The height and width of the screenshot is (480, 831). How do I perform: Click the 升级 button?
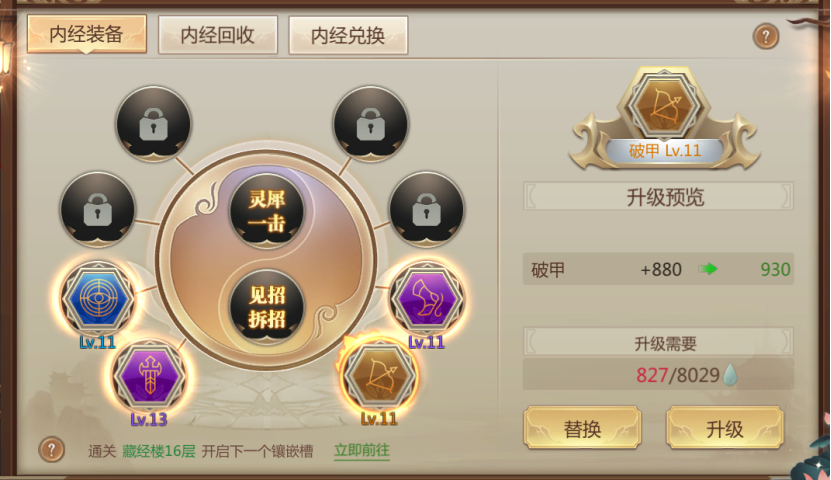click(724, 428)
